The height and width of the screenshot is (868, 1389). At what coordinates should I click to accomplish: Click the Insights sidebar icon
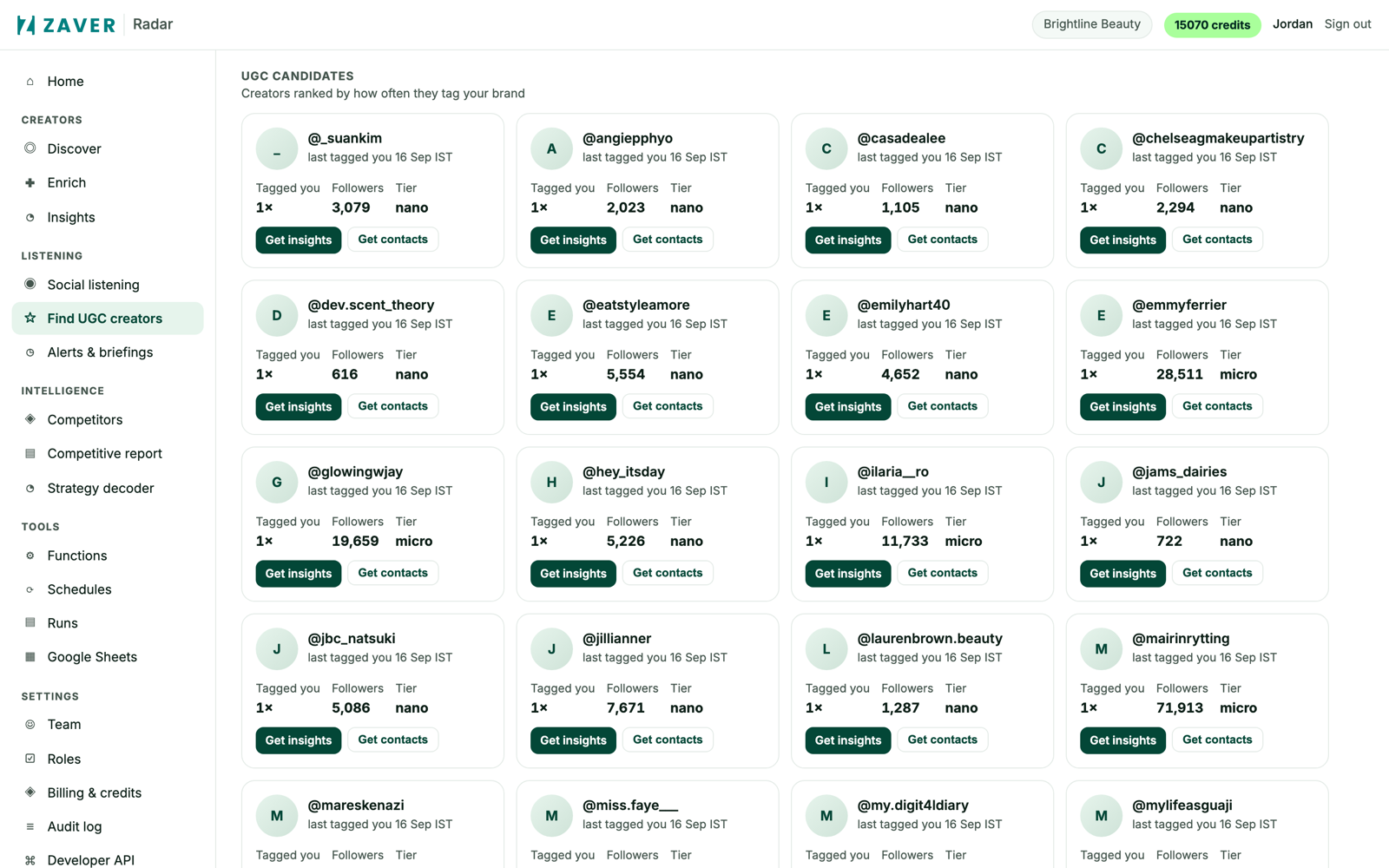[x=30, y=218]
